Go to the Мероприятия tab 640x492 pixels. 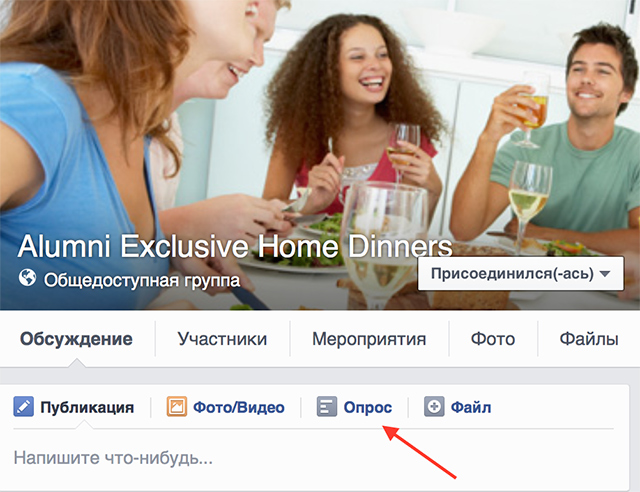point(369,339)
